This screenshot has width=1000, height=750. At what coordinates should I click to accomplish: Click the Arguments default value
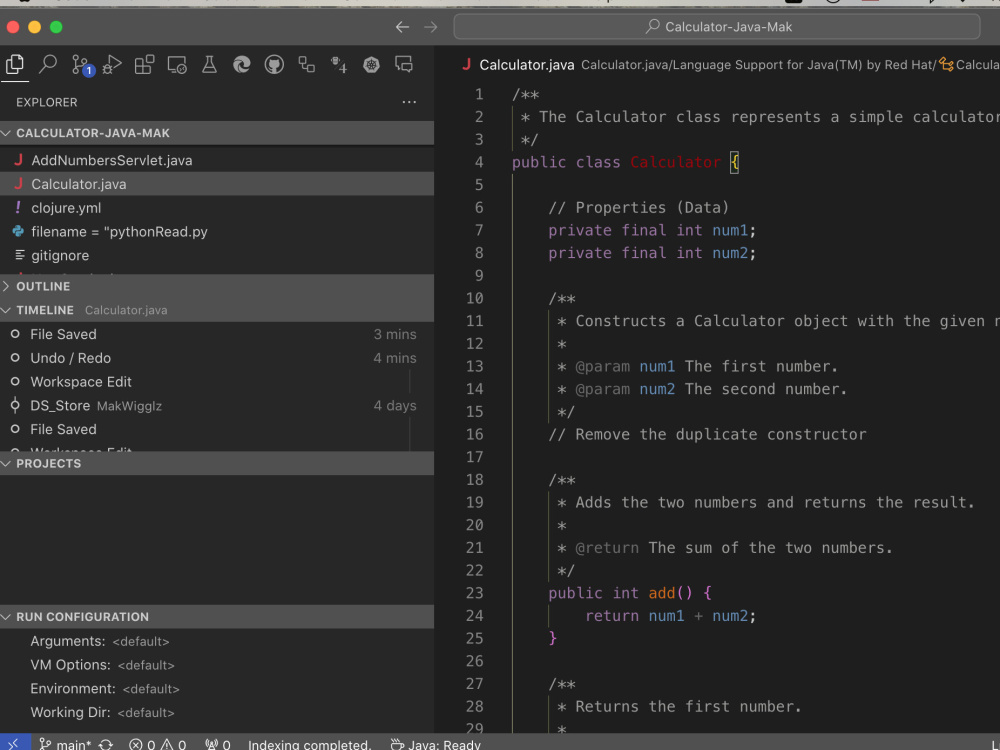coord(141,642)
